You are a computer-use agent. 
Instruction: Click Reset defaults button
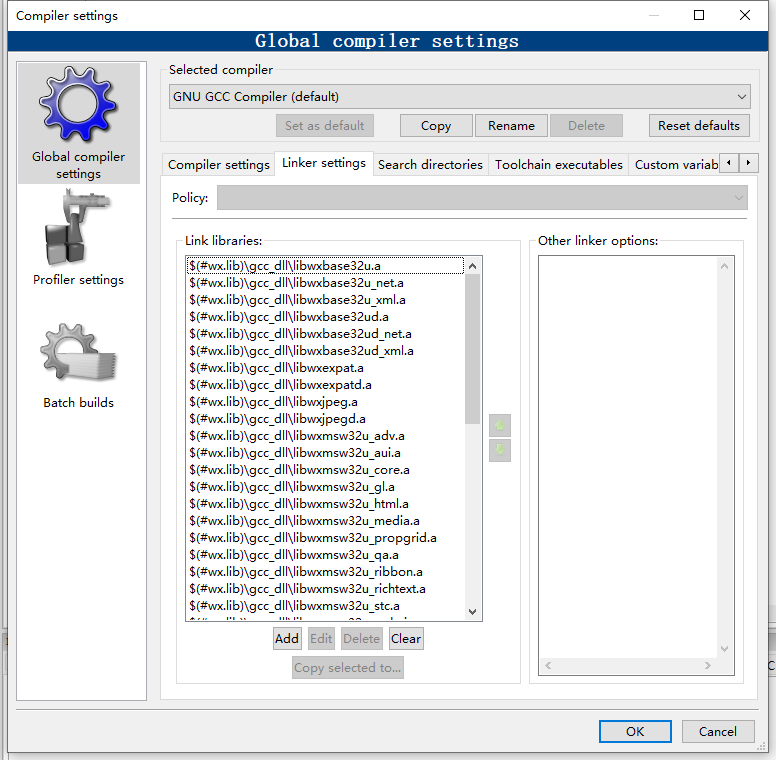pos(699,126)
